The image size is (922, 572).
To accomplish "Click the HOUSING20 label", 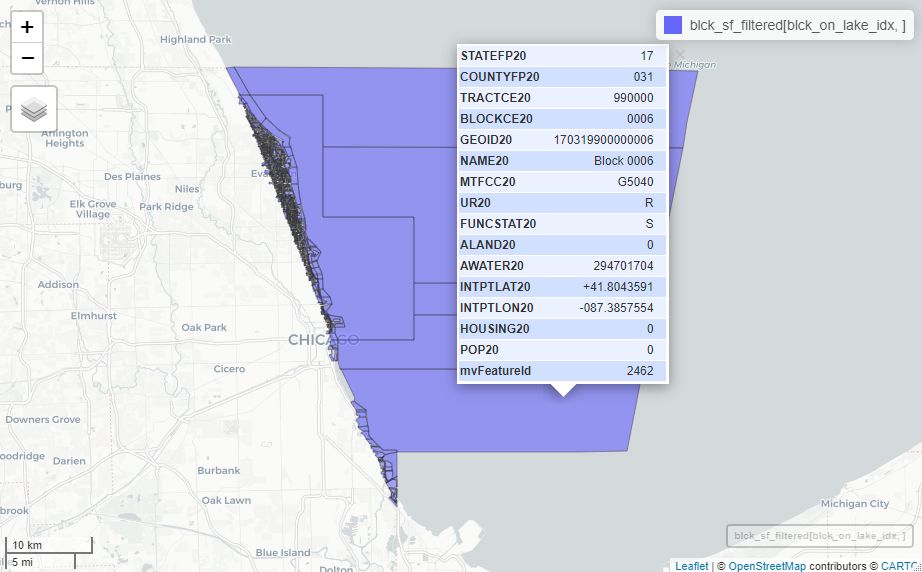I will [x=495, y=329].
